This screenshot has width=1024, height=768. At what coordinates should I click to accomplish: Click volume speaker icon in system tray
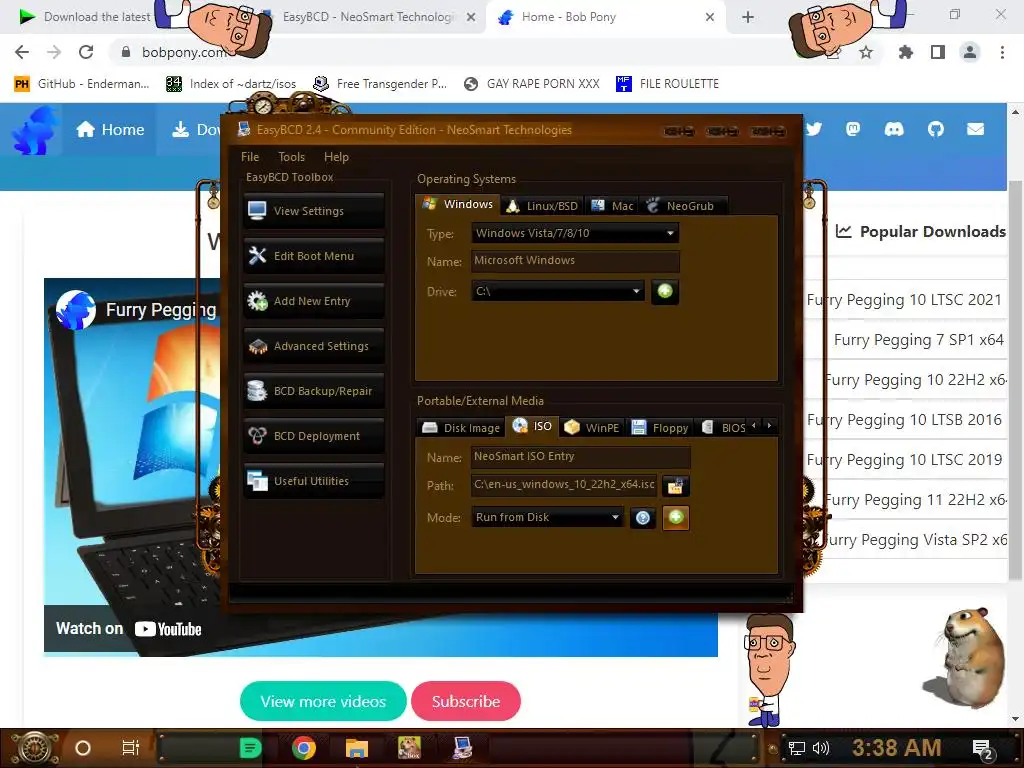click(820, 748)
